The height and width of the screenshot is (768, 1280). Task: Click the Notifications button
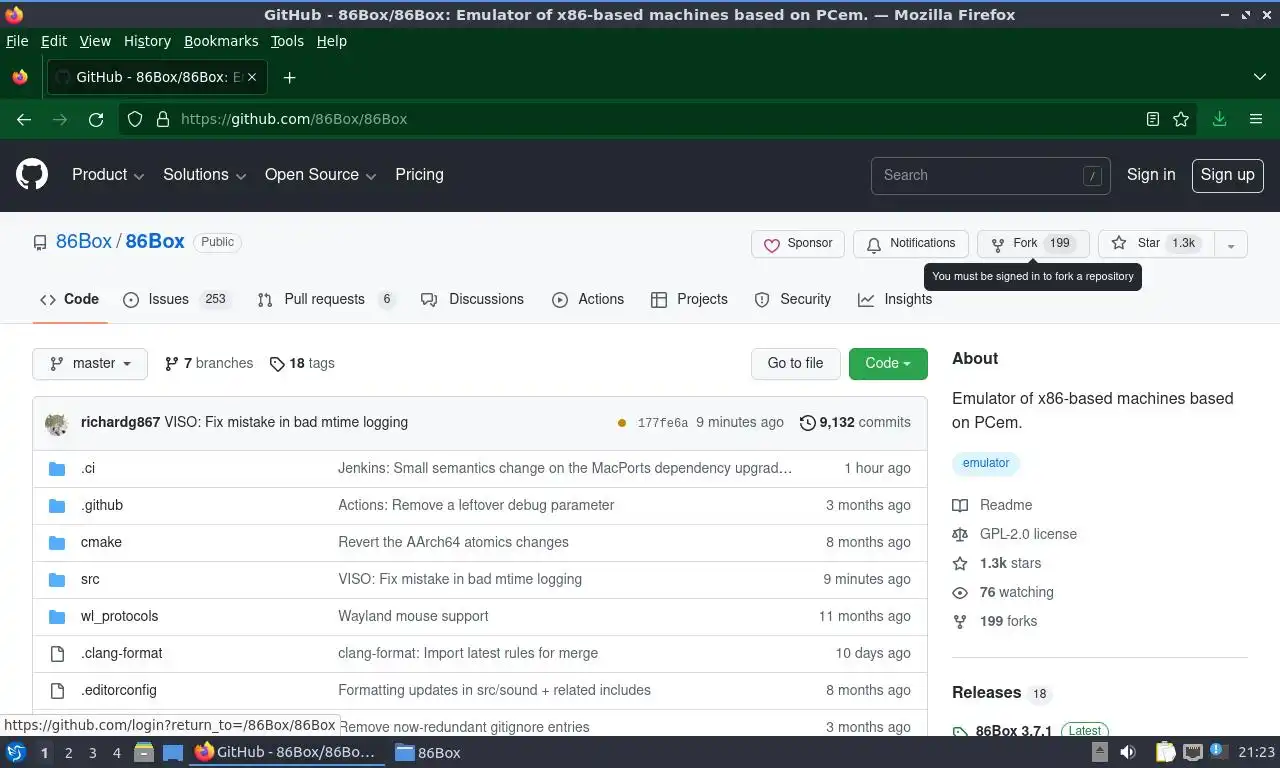tap(911, 244)
